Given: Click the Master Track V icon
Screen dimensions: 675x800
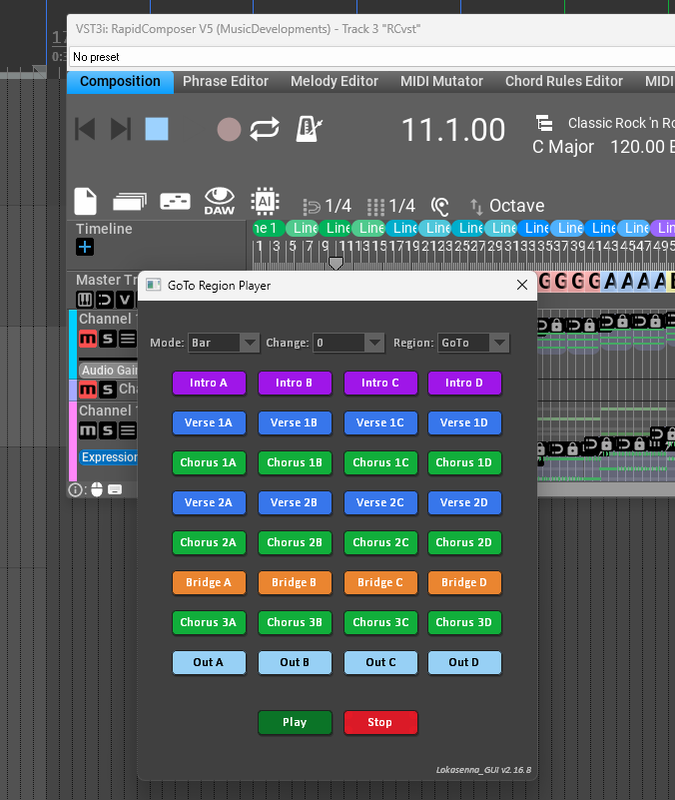Looking at the screenshot, I should point(124,299).
